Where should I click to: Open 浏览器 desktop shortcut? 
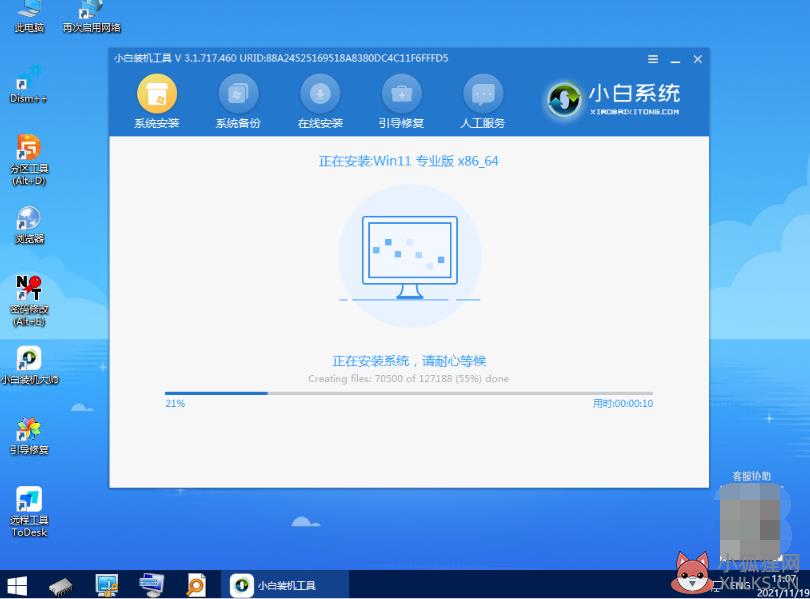(29, 225)
